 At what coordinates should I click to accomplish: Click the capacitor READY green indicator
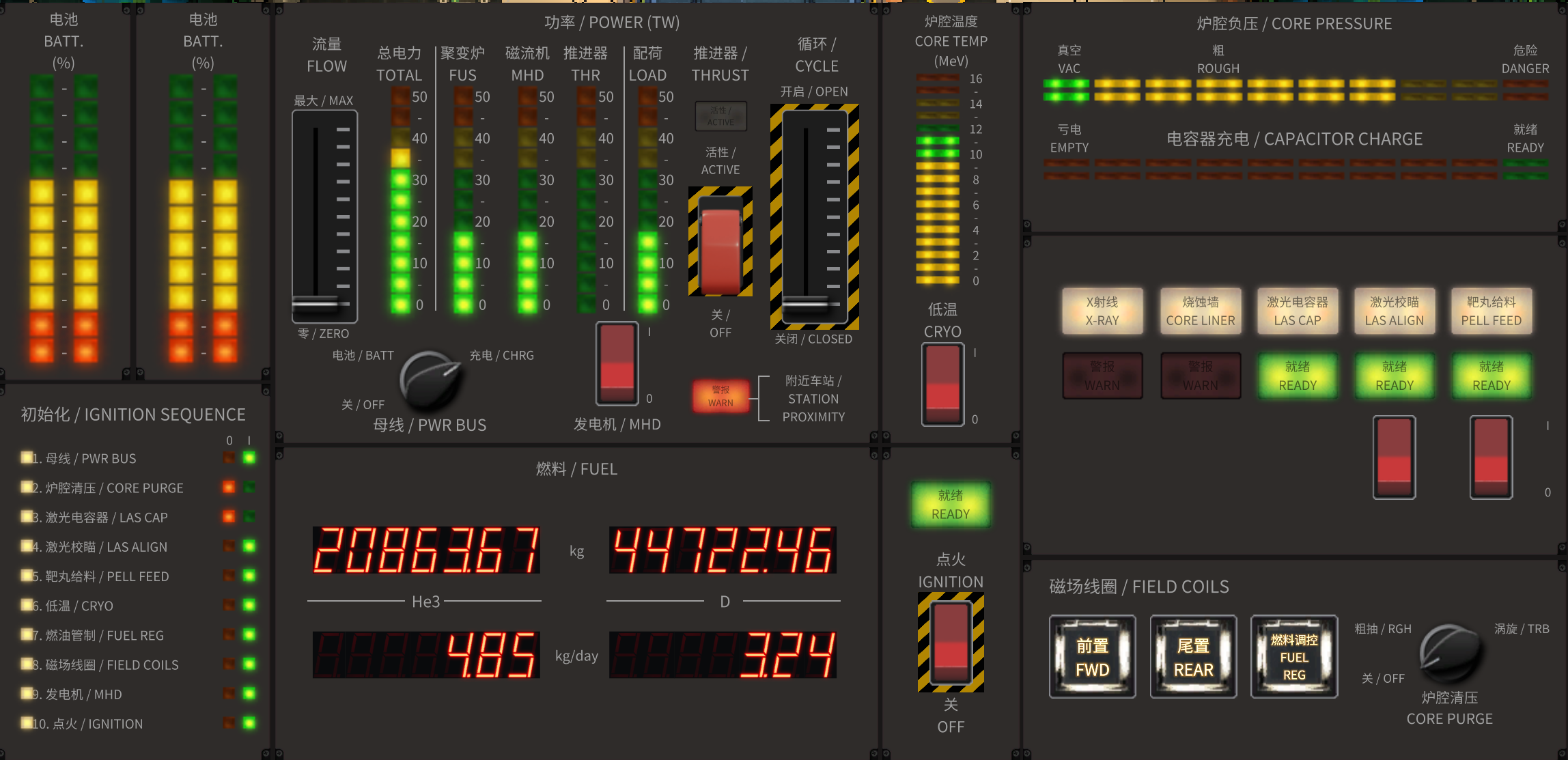click(x=1526, y=169)
